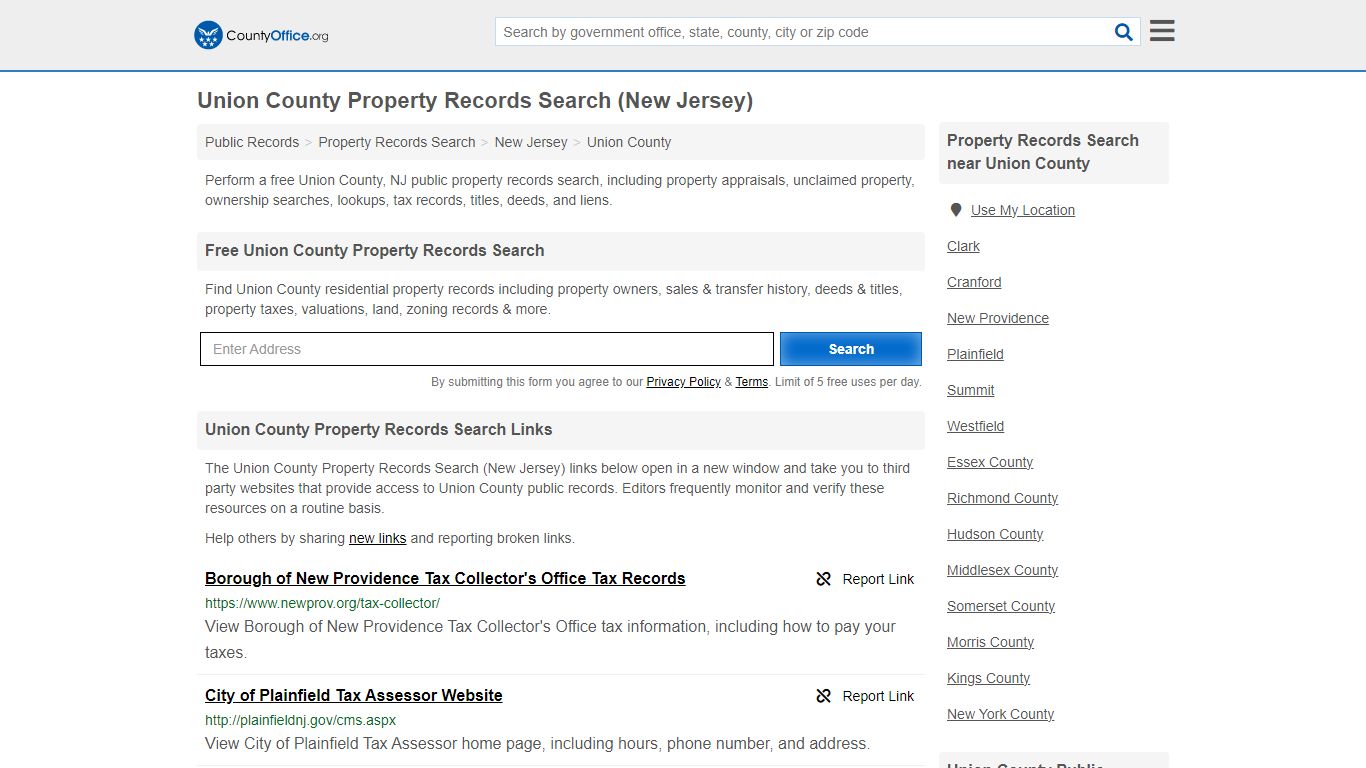Click the Report Link icon for Plainfield Tax Assessor

[824, 696]
